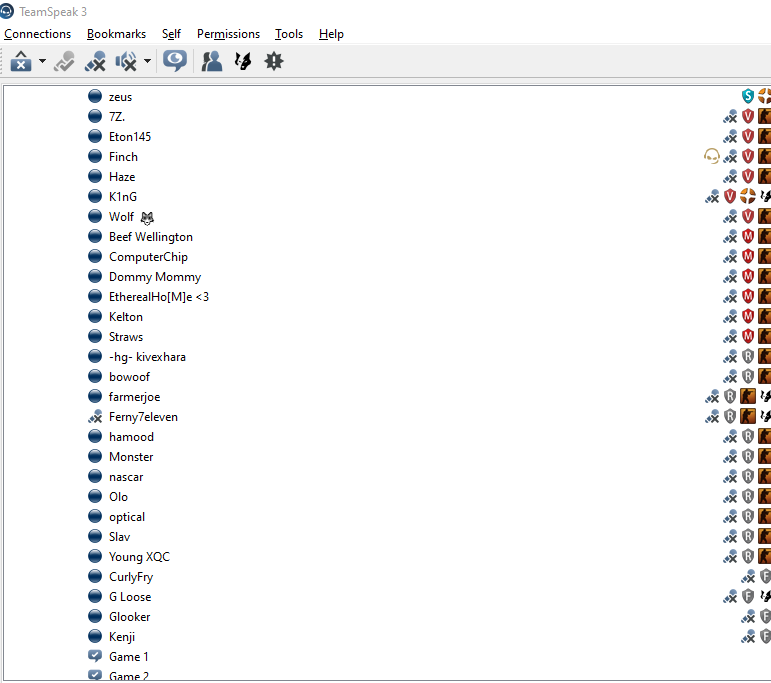Click the Game 1 channel icon
This screenshot has width=771, height=683.
[95, 656]
